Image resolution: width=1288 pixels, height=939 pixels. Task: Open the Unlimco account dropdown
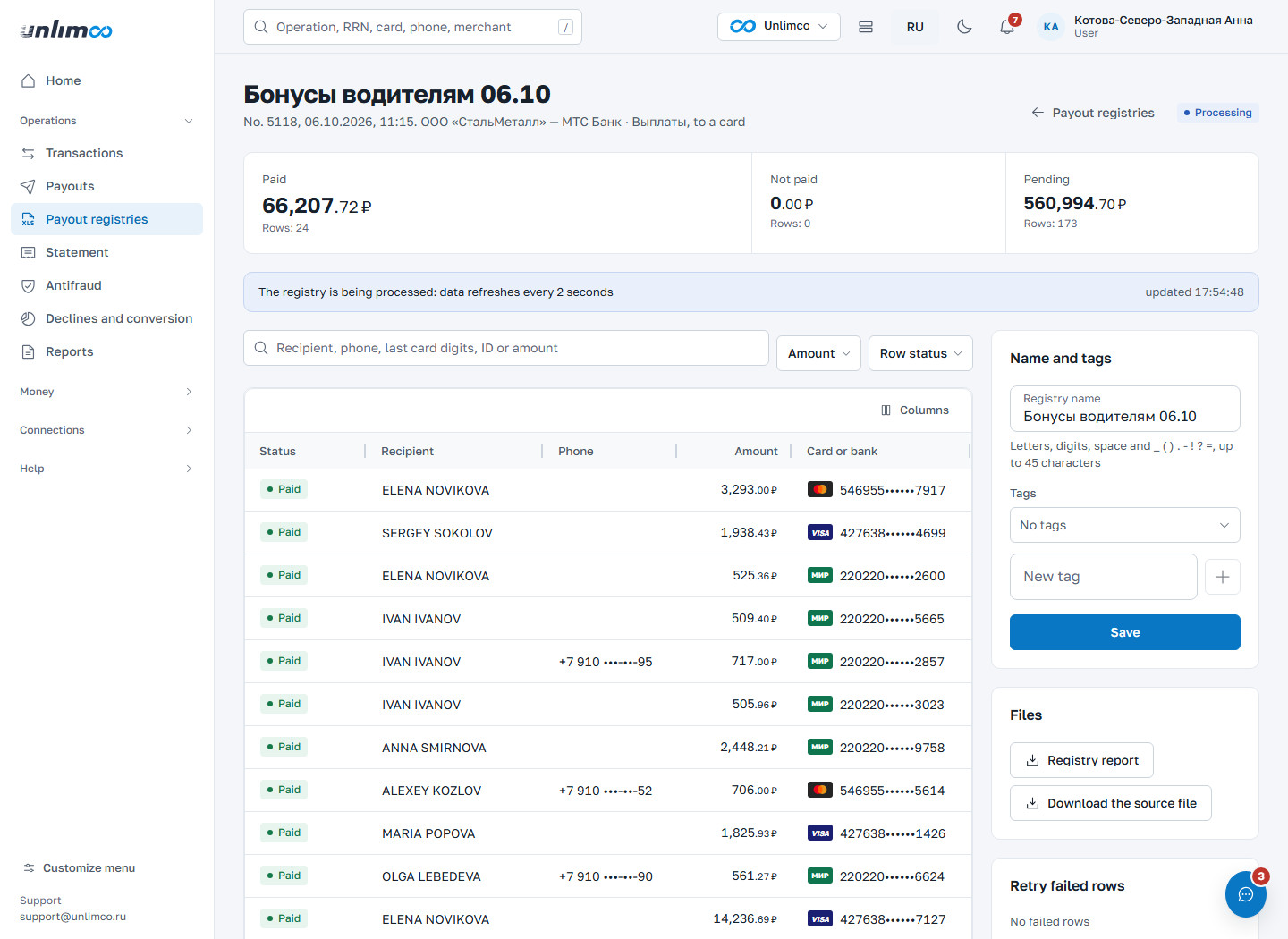pyautogui.click(x=779, y=27)
